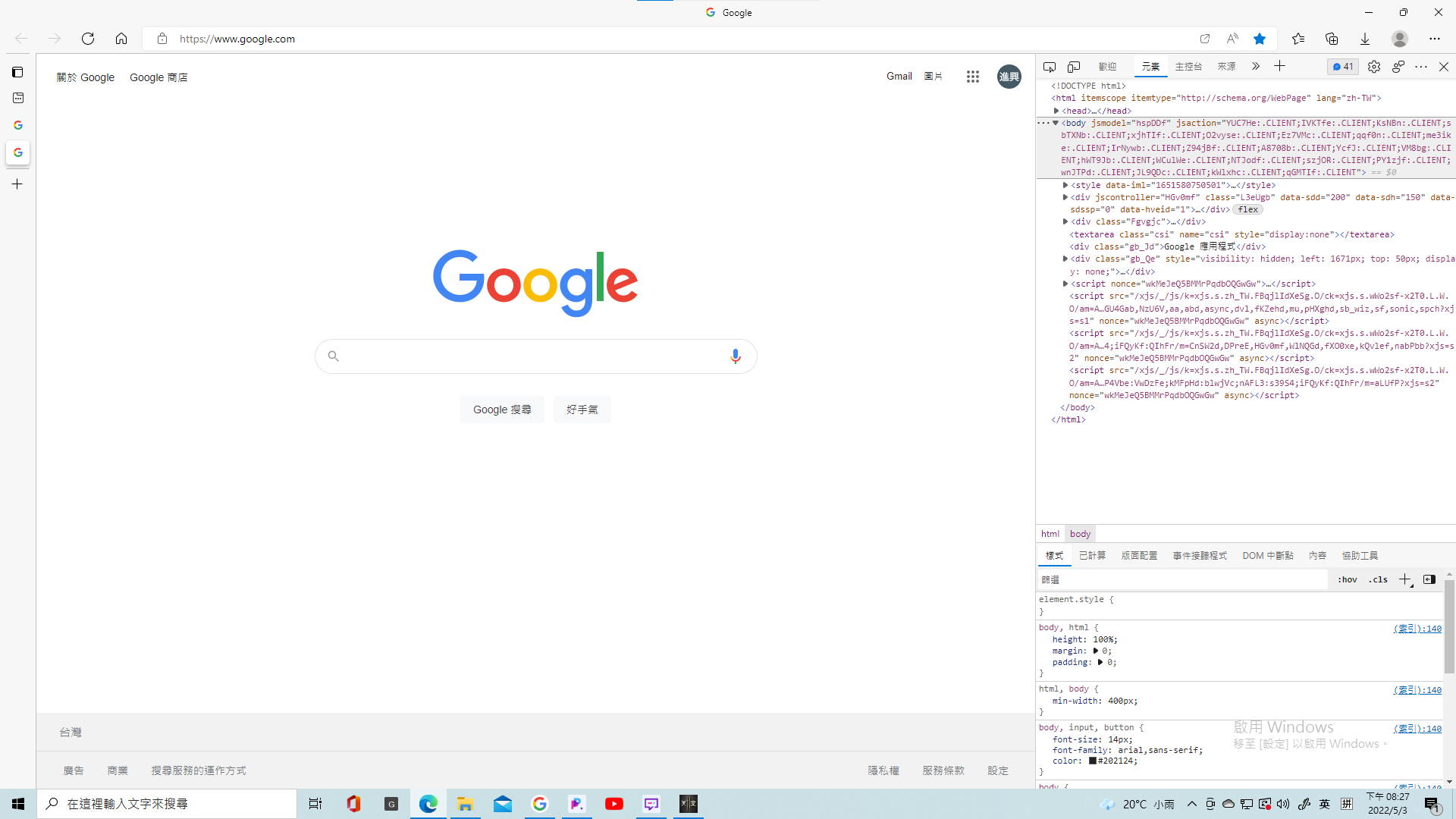Click the browser downloads icon
This screenshot has width=1456, height=819.
coord(1365,39)
